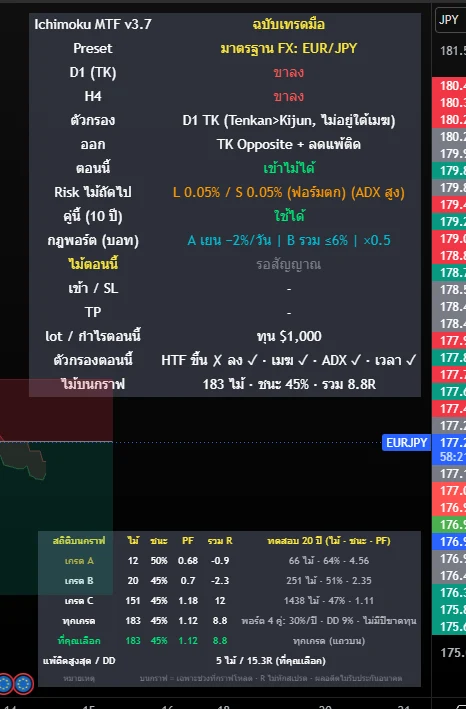Click the "TK Opposite + ลดแพ้ติด" value
The height and width of the screenshot is (709, 466).
(x=288, y=144)
